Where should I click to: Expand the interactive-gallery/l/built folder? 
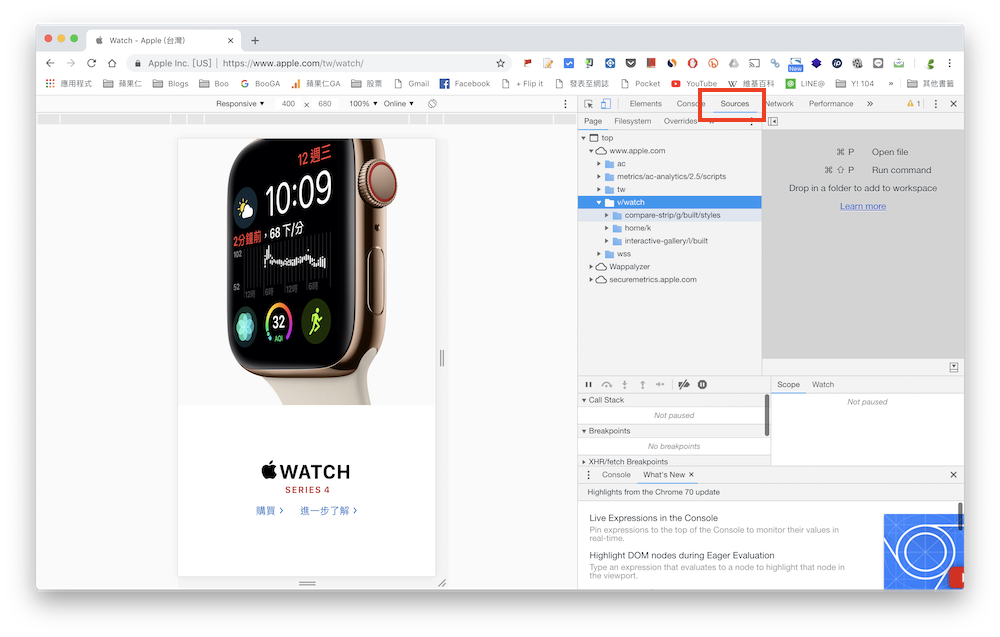[607, 241]
